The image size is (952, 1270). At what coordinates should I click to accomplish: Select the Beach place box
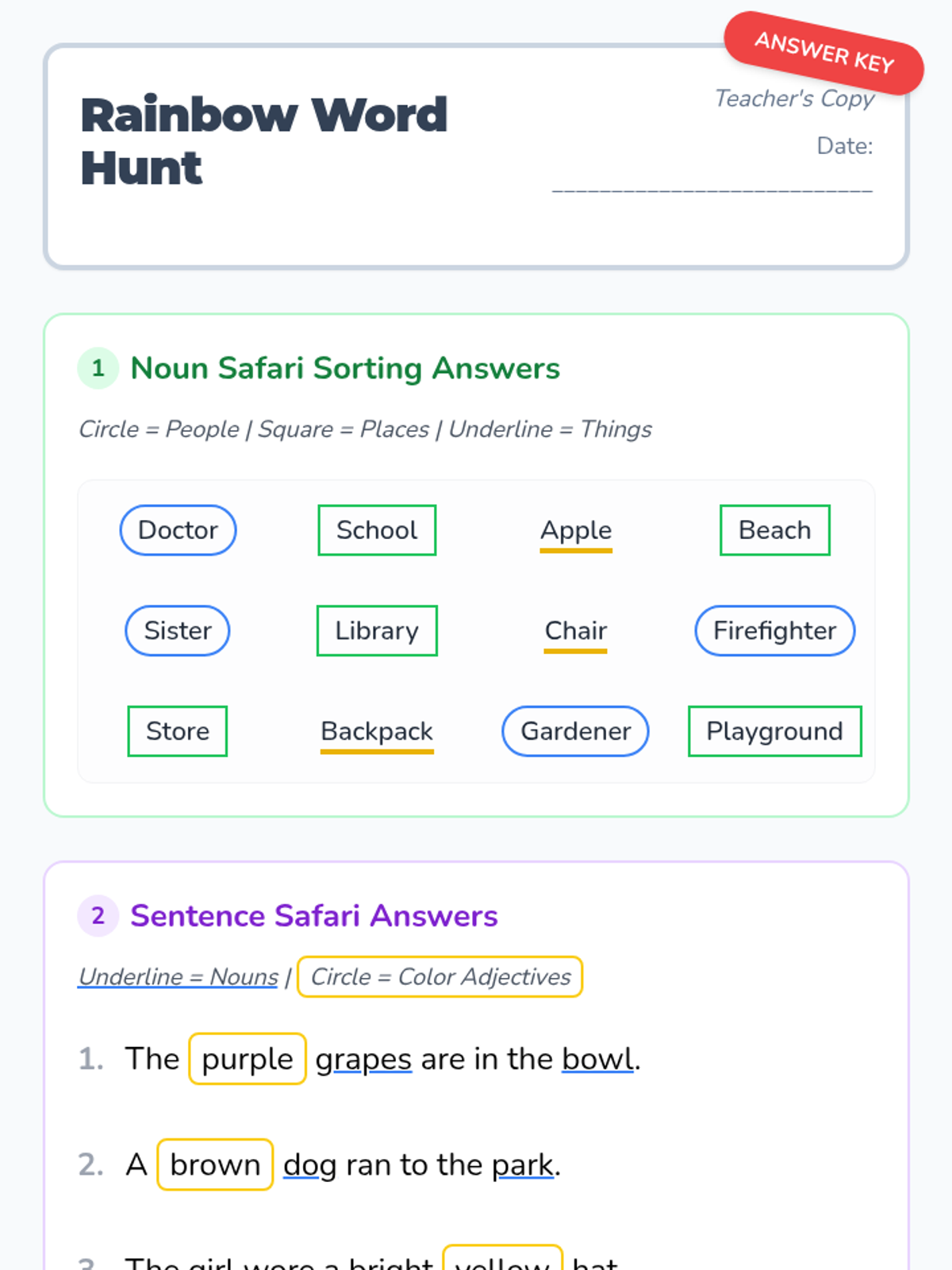775,530
